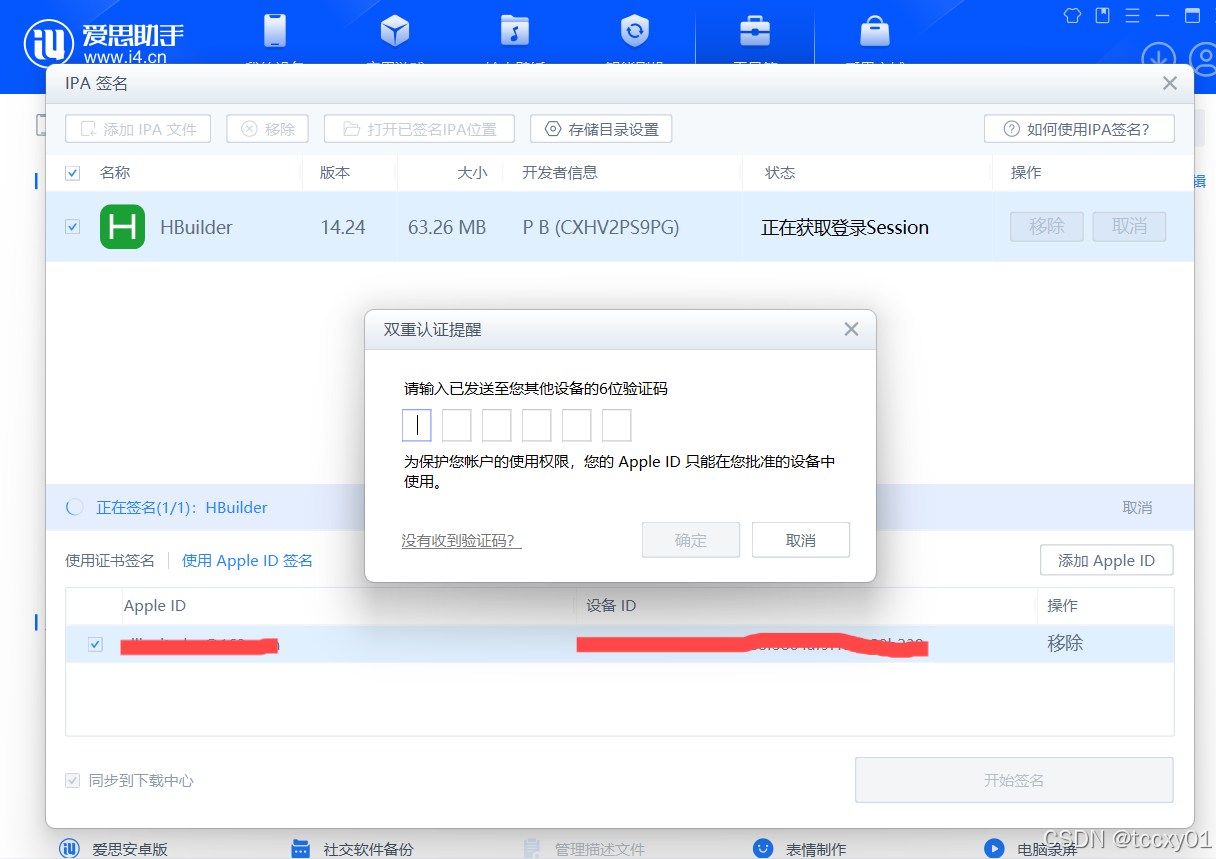Open the ringtones music-folder icon

click(x=514, y=31)
